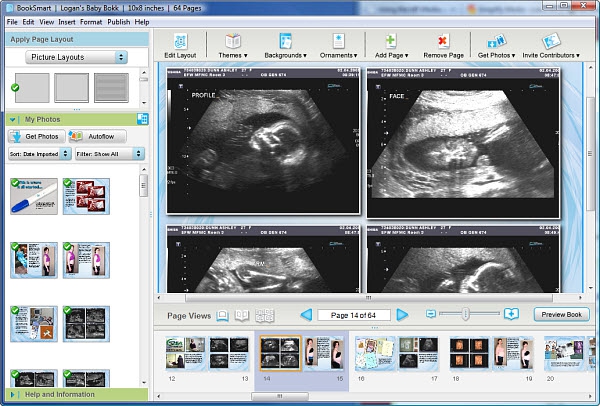Viewport: 600px width, 406px height.
Task: Select page 12 thumbnail in filmstrip
Action: [185, 354]
